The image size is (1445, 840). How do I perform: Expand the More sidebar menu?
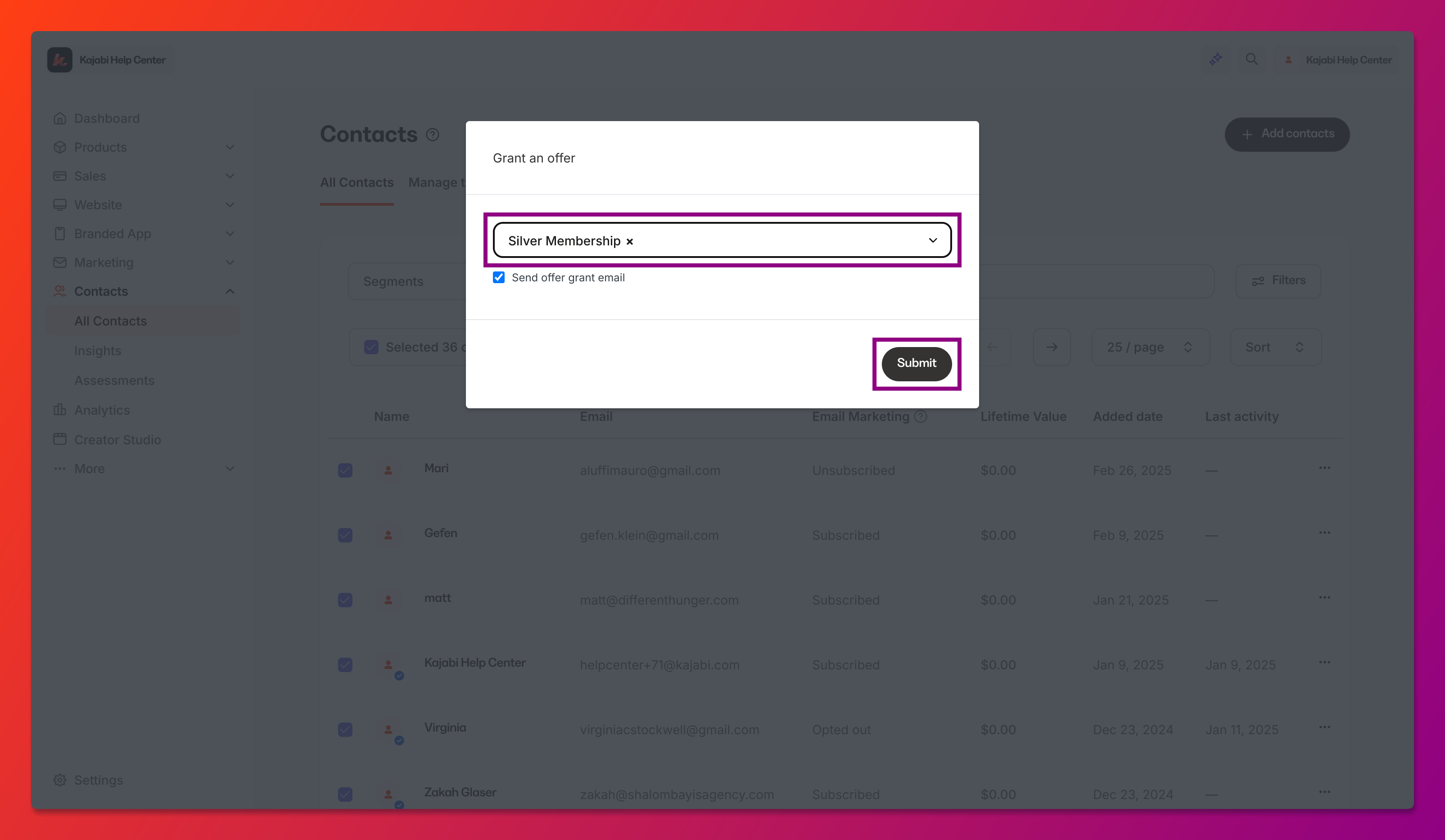pyautogui.click(x=230, y=469)
